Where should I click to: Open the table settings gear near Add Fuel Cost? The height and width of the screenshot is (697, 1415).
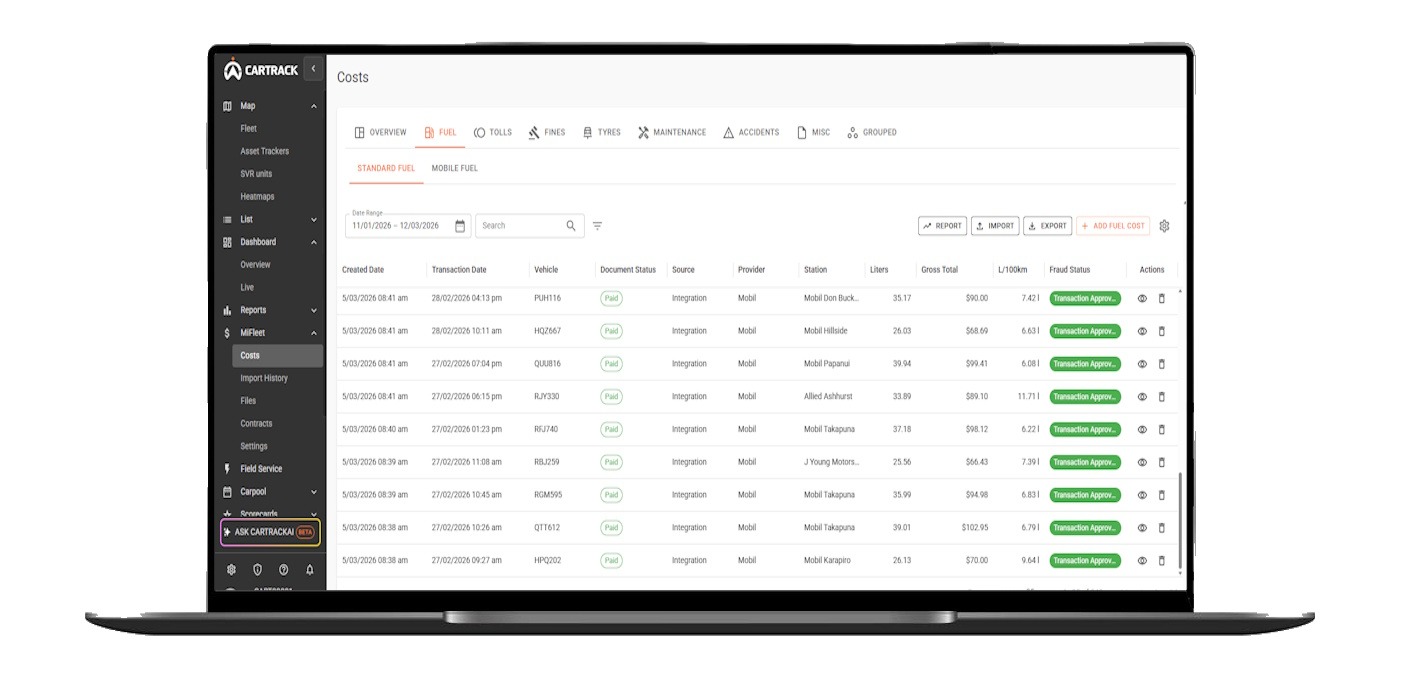tap(1165, 225)
